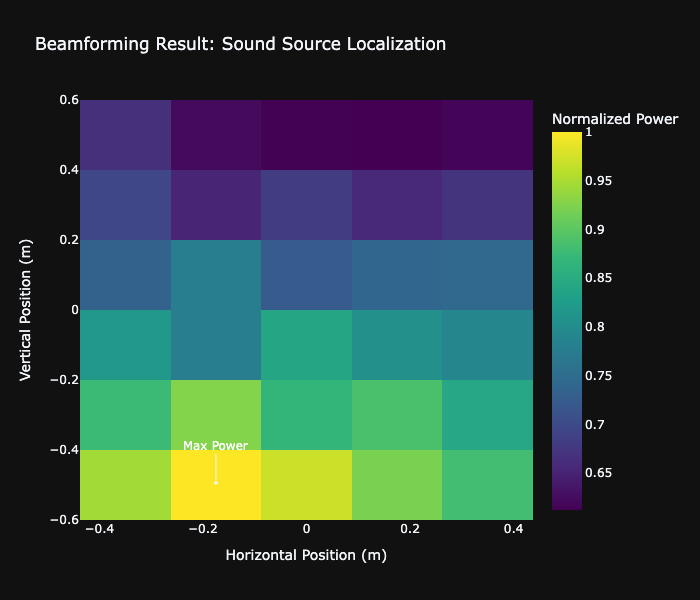Click the light green cell directly above Max Power label
Viewport: 700px width, 600px height.
[x=216, y=410]
